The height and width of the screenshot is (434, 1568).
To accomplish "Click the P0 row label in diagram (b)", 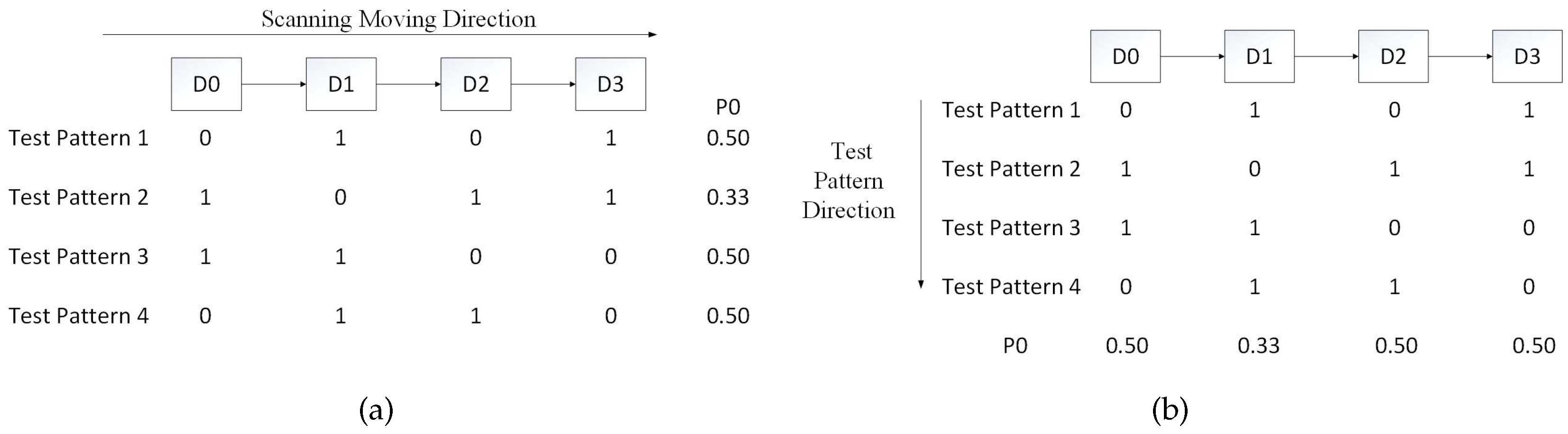I will 1015,346.
